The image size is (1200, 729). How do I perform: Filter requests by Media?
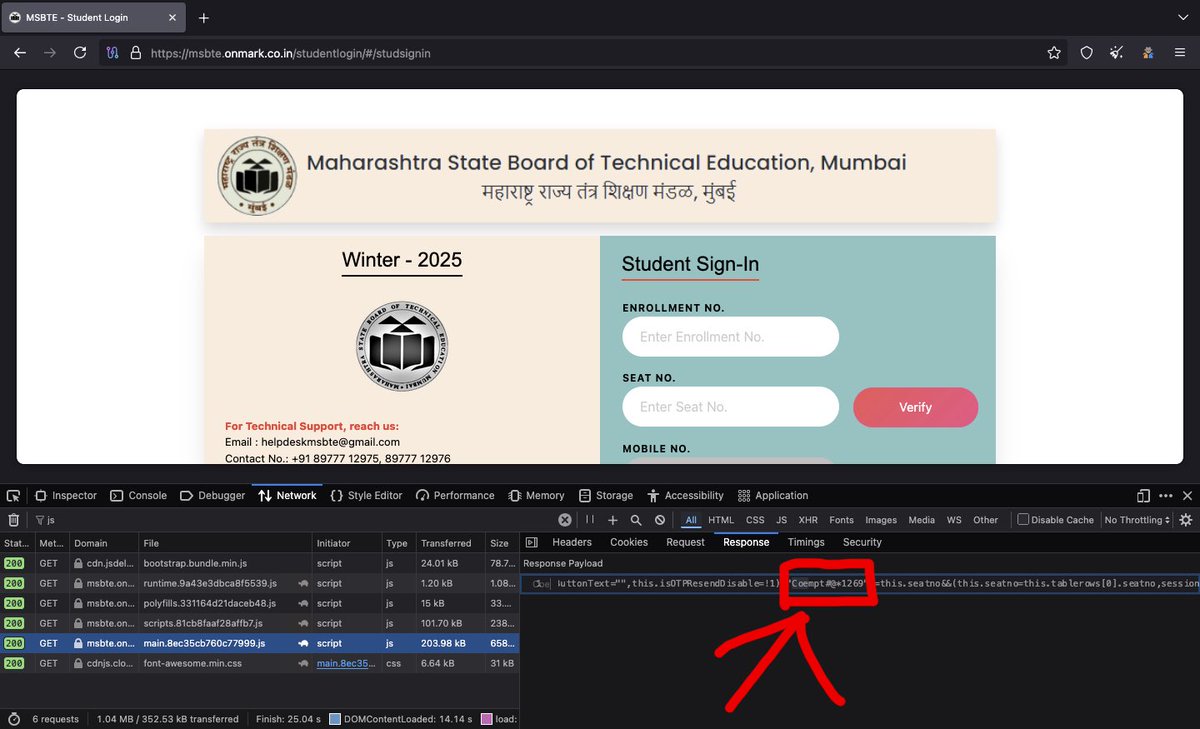[922, 520]
